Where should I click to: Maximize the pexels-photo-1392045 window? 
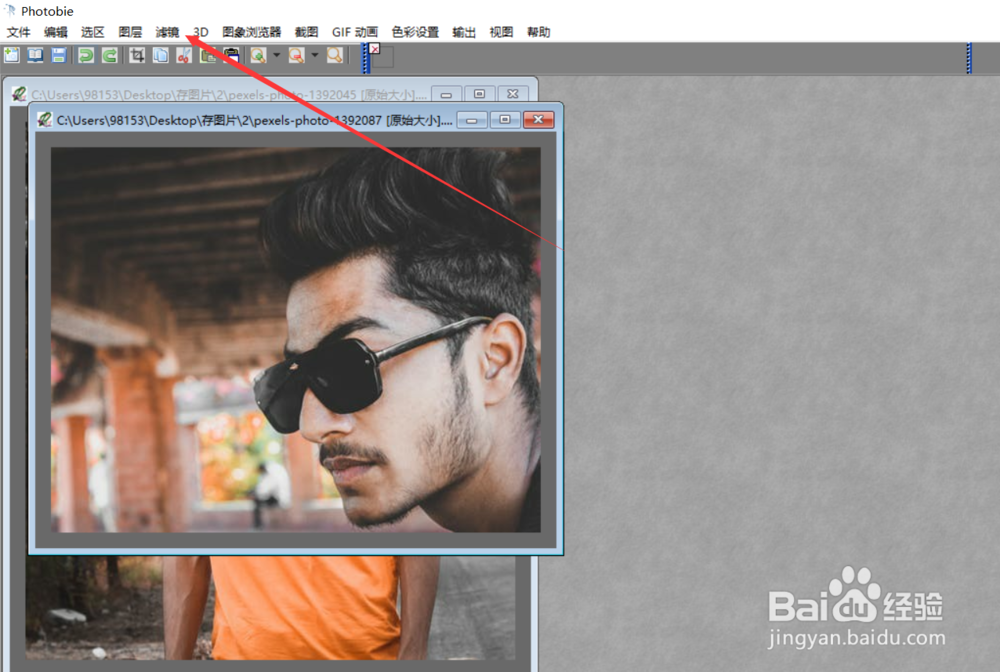(x=480, y=94)
